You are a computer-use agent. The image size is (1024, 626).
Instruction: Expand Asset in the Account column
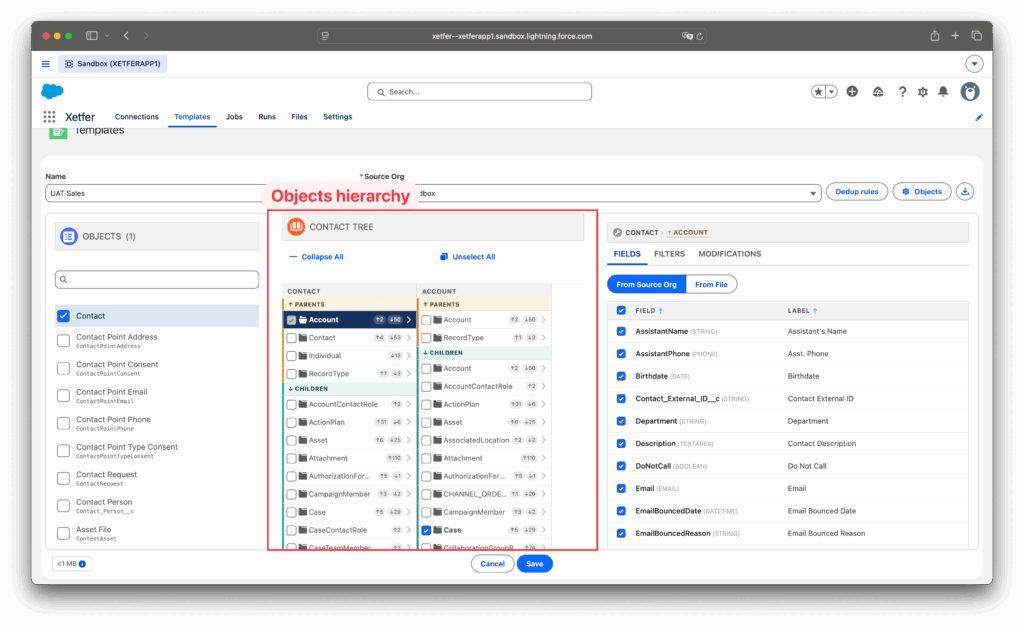pos(543,422)
